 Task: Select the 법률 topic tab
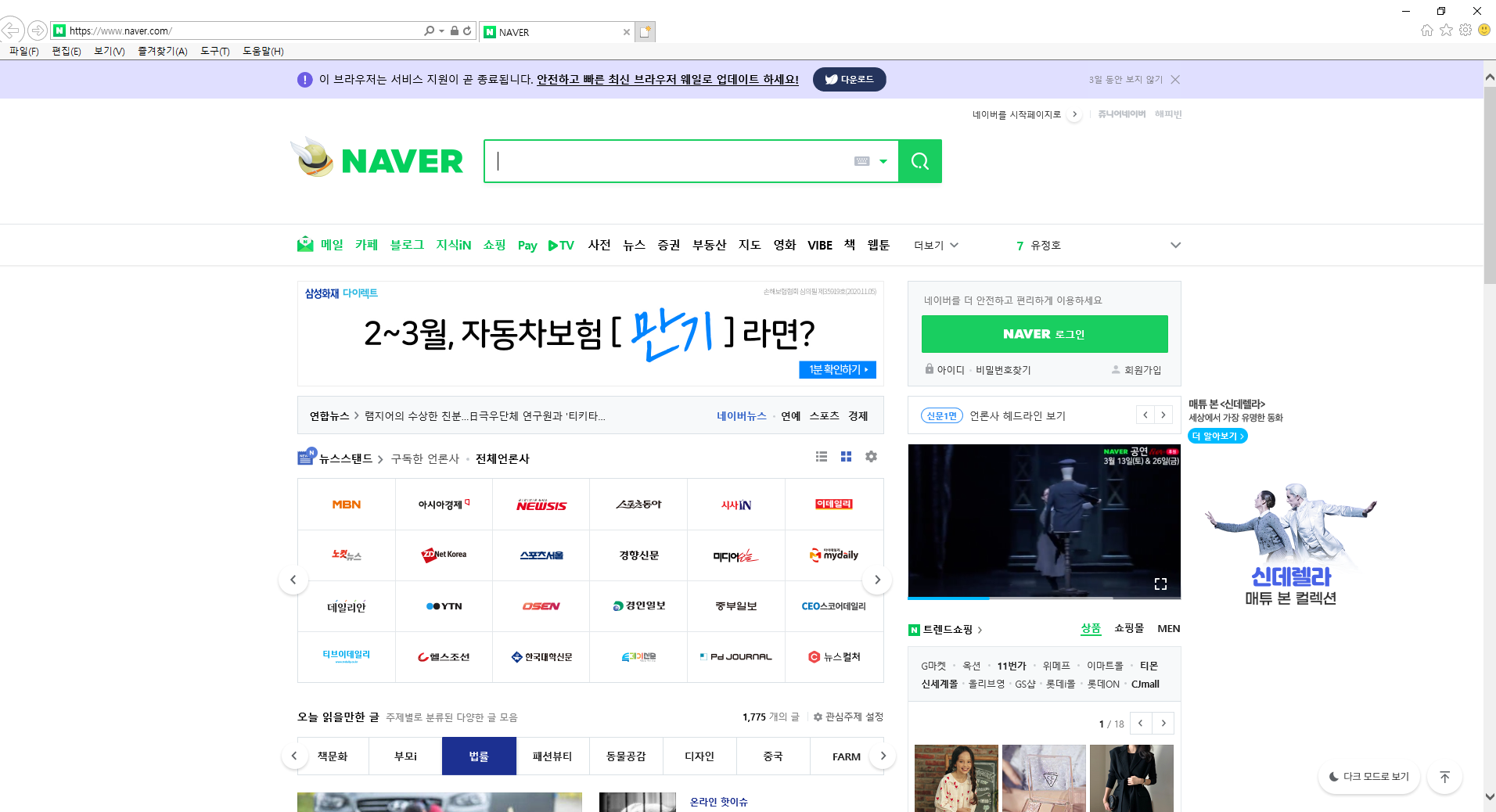click(479, 756)
